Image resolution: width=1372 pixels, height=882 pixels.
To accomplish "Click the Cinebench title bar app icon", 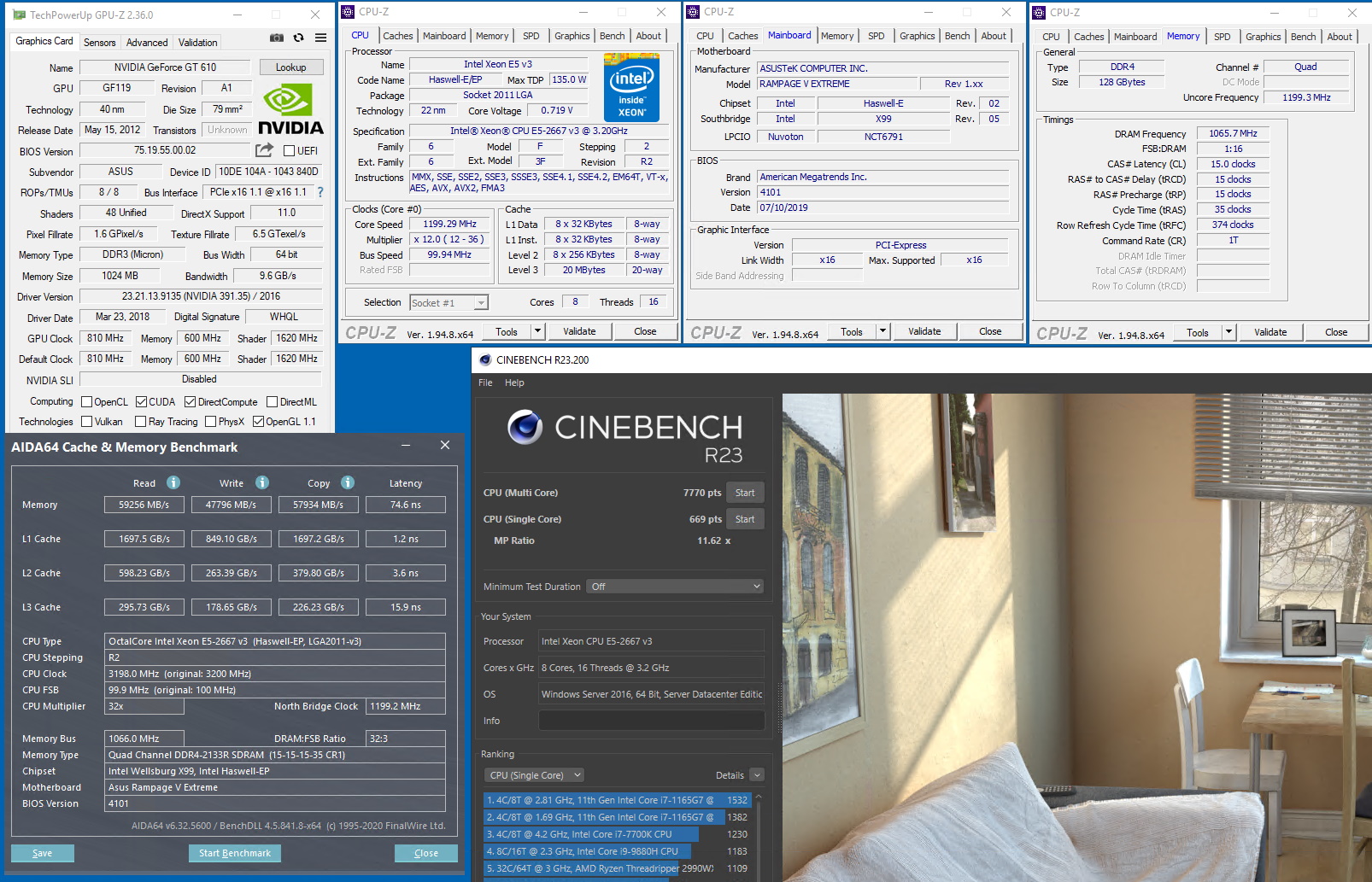I will [485, 359].
